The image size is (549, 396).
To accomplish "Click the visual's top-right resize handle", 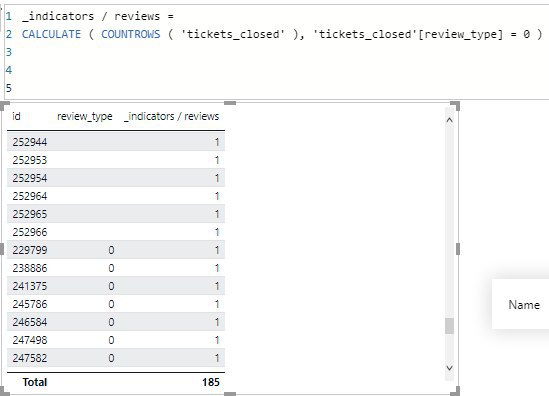I will [455, 106].
